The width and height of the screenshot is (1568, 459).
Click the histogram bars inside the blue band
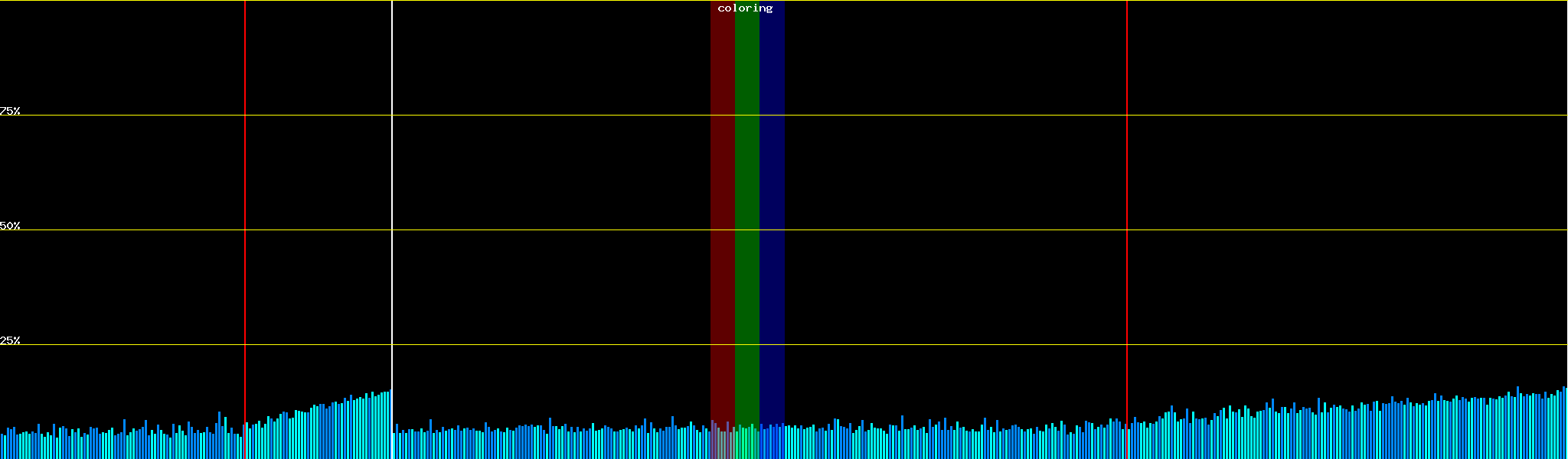(x=772, y=444)
